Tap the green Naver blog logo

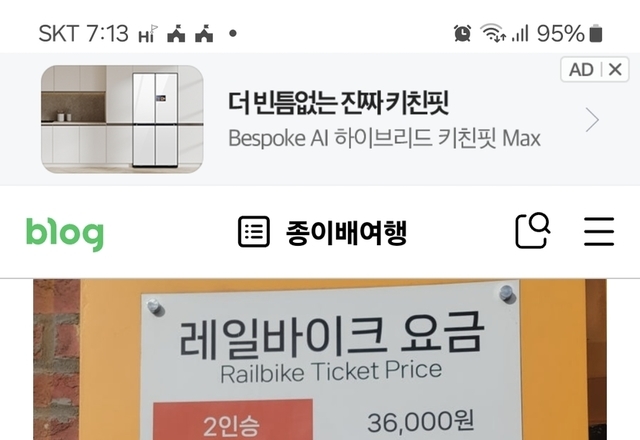65,233
